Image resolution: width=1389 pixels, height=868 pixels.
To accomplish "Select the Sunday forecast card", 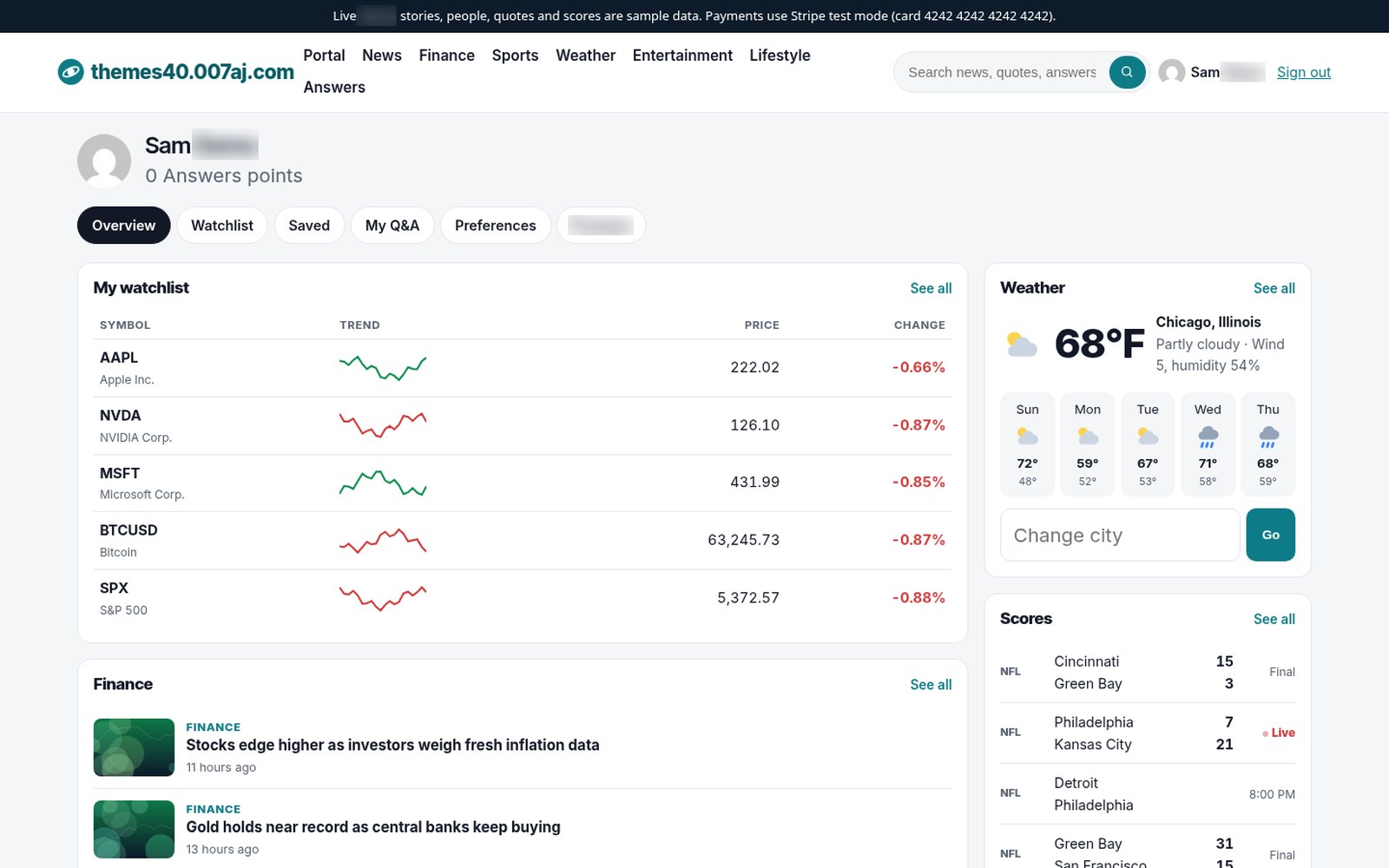I will tap(1027, 444).
